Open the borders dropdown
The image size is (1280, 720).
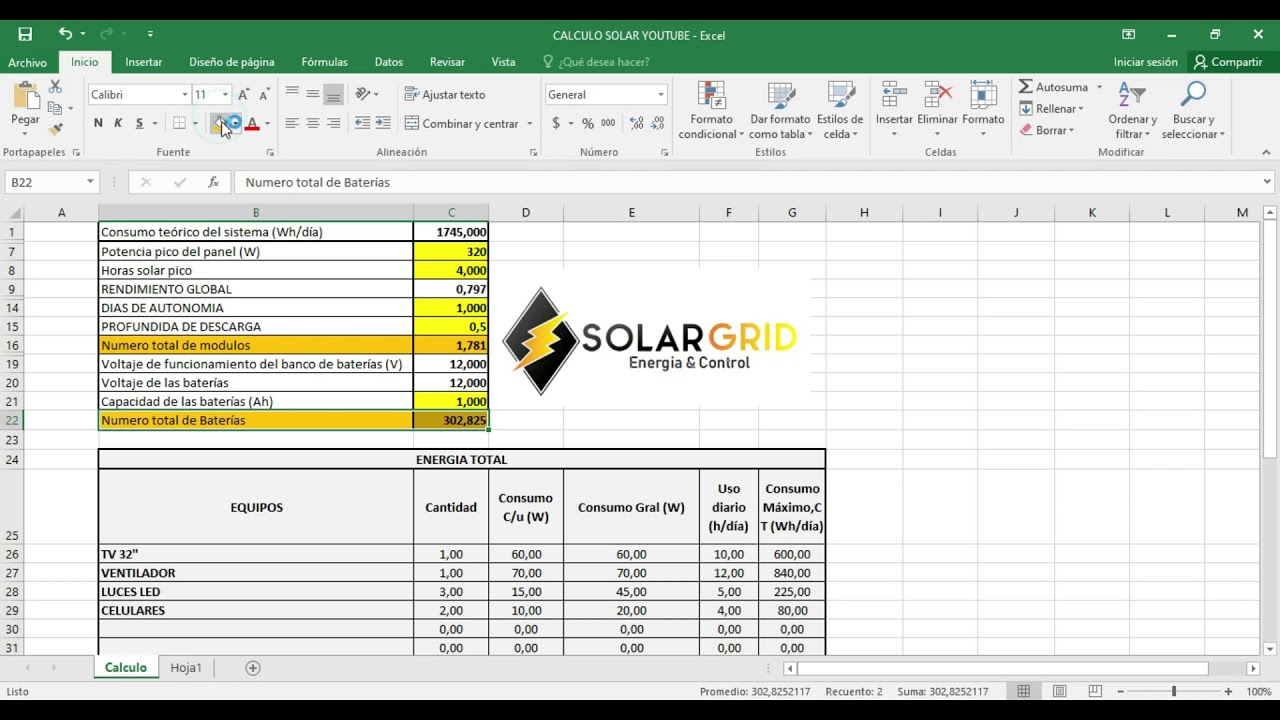194,123
